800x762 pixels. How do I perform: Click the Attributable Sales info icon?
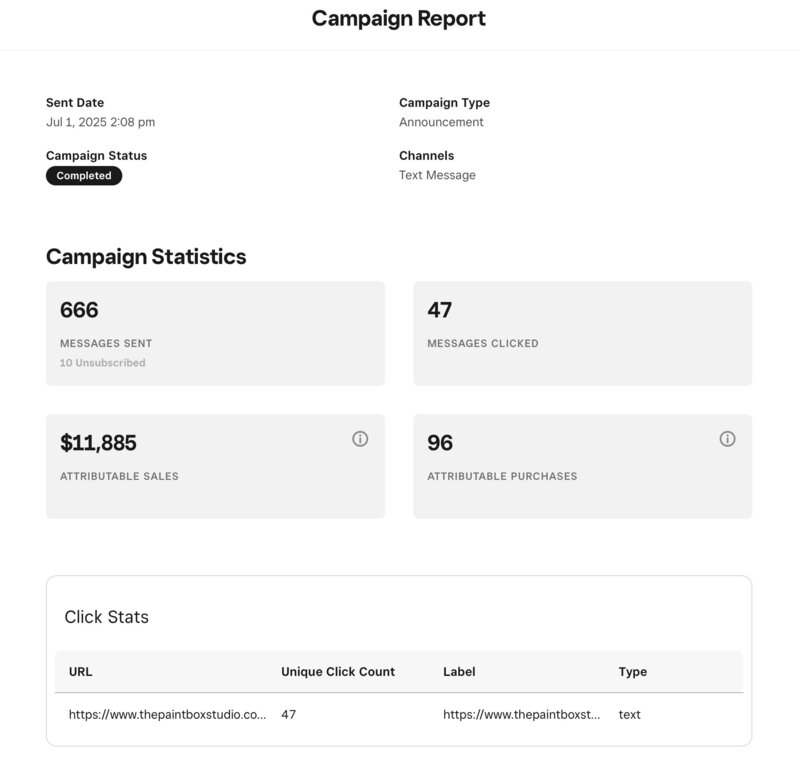point(360,439)
